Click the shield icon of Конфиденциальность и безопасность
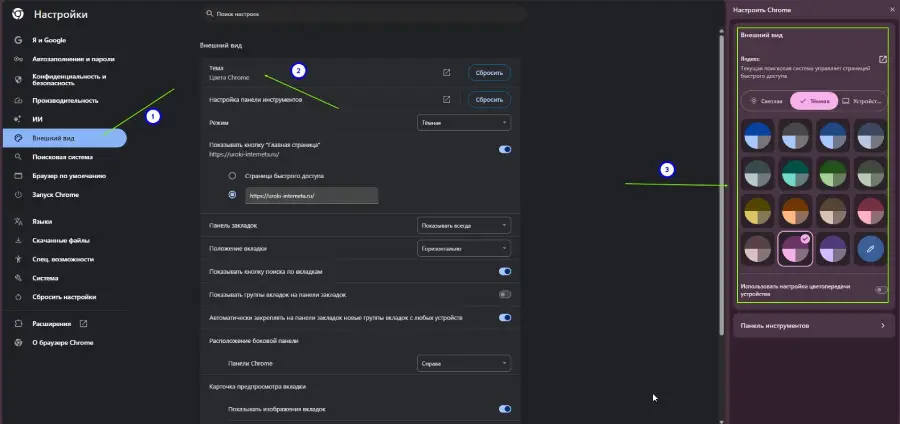The width and height of the screenshot is (900, 424). pos(18,79)
